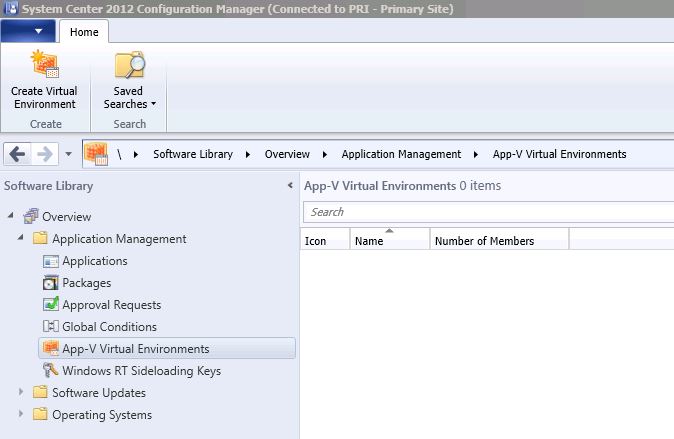Click the Forward navigation arrow

point(45,154)
